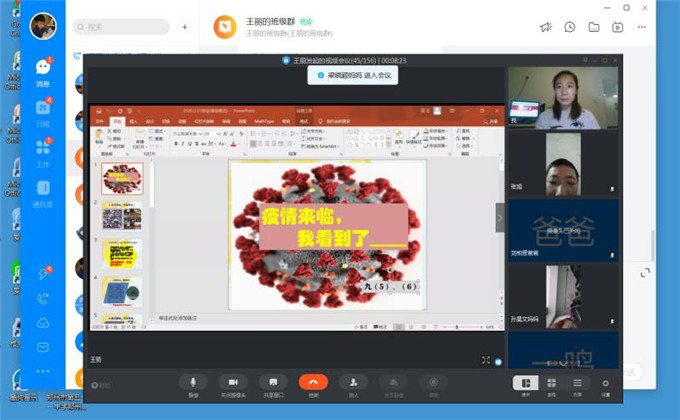Screen dimensions: 680x420
Task: Click the 九(5)、(6) text box on slide
Action: click(x=391, y=287)
